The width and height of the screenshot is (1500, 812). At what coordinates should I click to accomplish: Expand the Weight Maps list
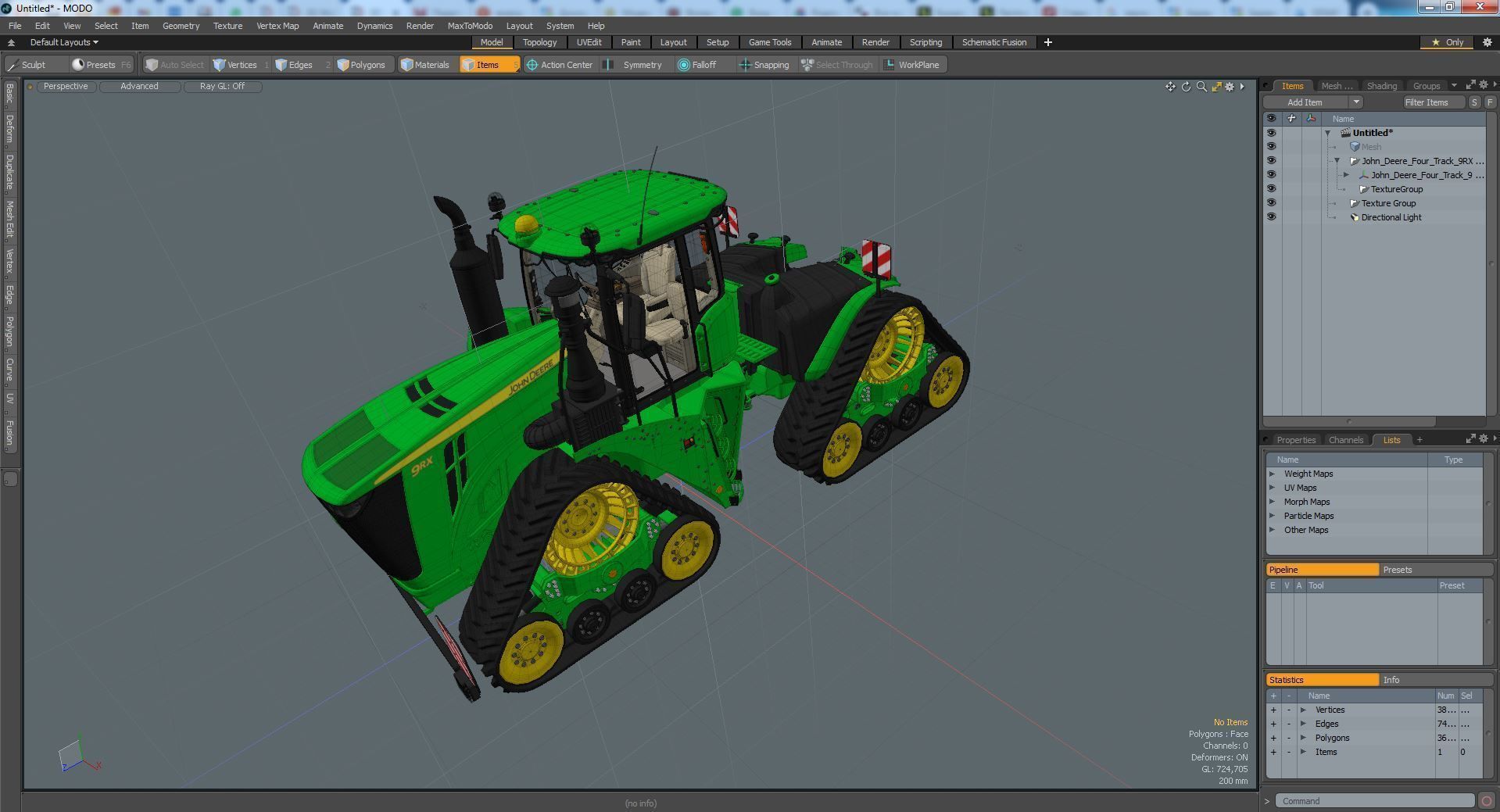click(x=1272, y=474)
